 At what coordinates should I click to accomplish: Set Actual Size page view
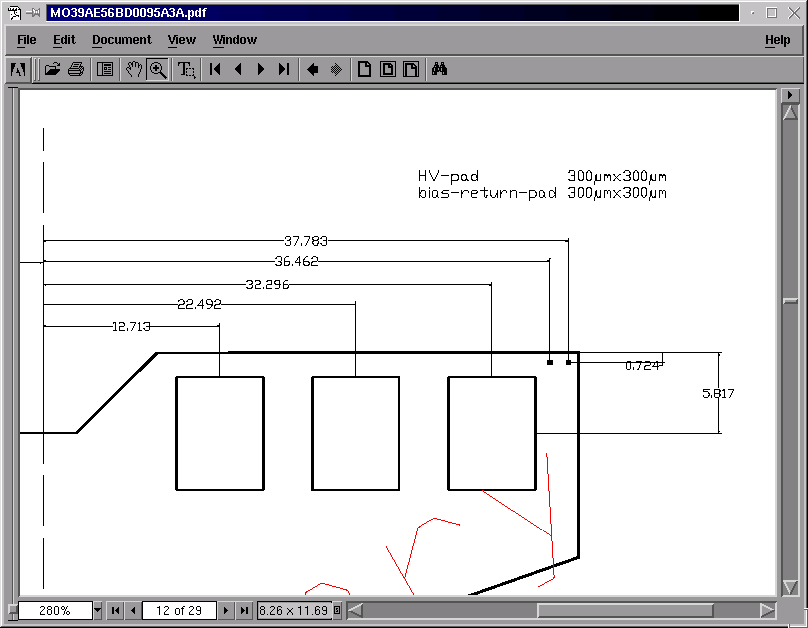click(x=364, y=69)
